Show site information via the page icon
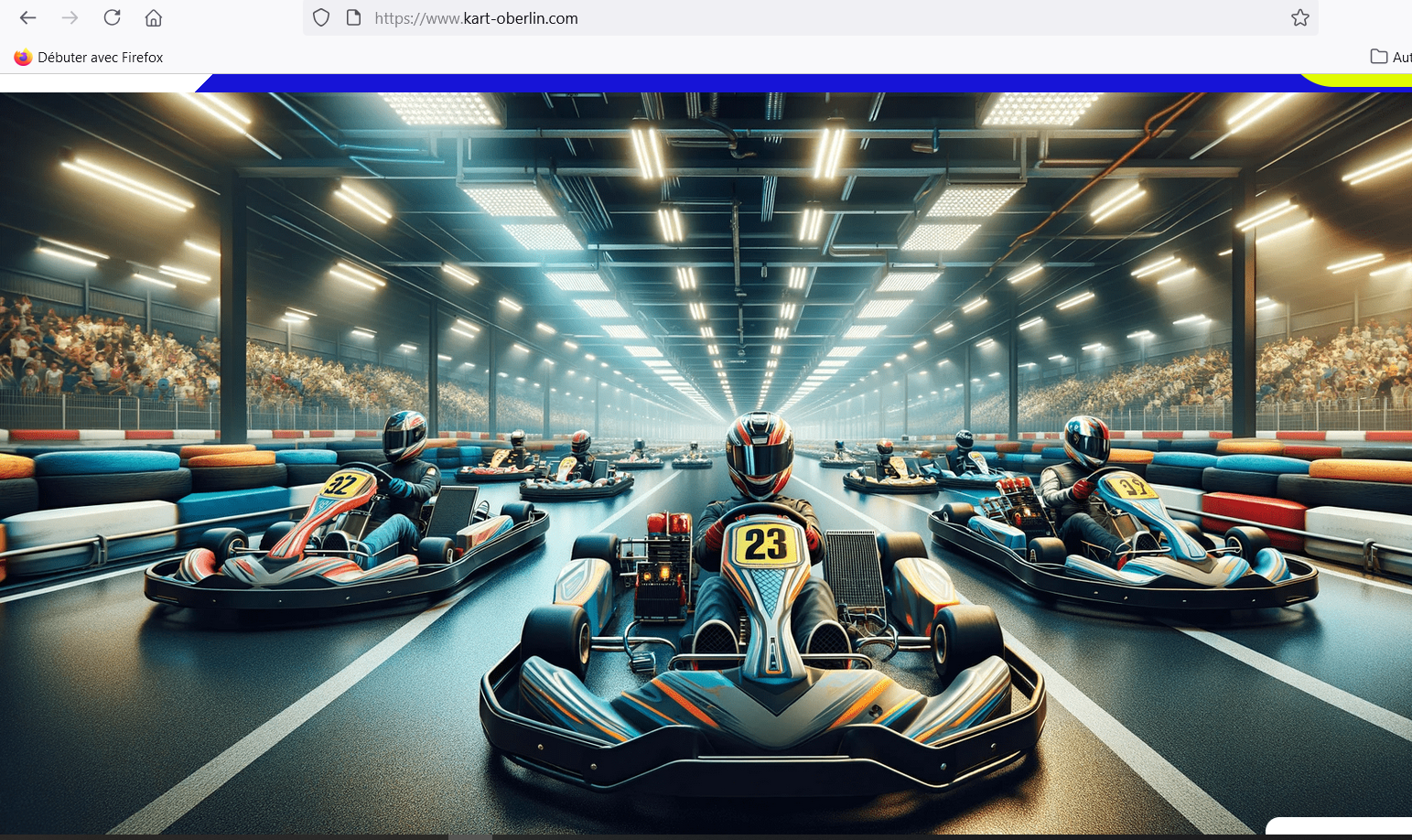The width and height of the screenshot is (1412, 840). click(x=353, y=18)
